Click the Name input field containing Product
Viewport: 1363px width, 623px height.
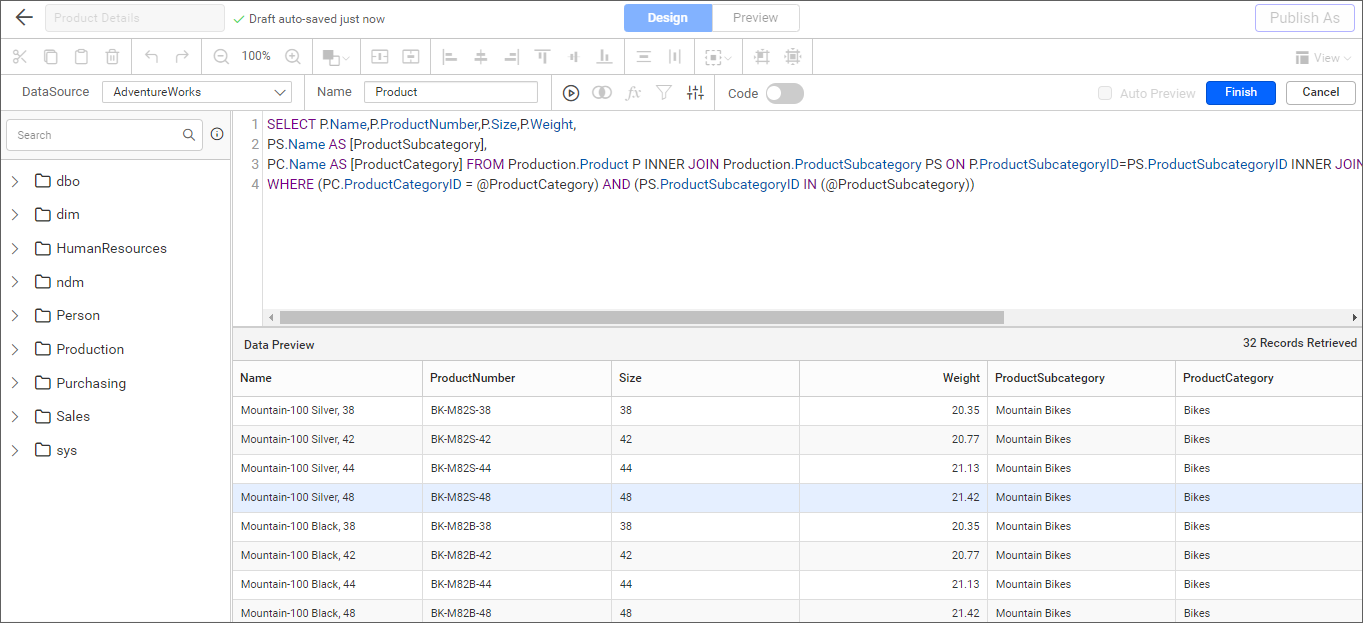click(451, 92)
